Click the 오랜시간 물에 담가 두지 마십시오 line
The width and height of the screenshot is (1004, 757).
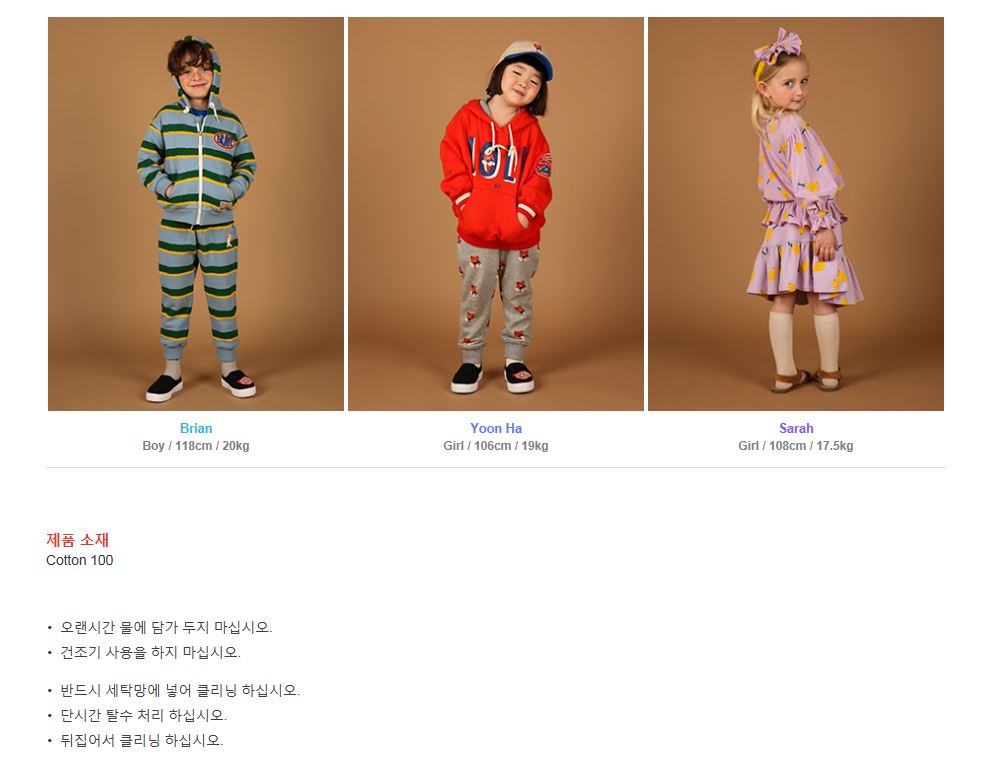pyautogui.click(x=166, y=627)
